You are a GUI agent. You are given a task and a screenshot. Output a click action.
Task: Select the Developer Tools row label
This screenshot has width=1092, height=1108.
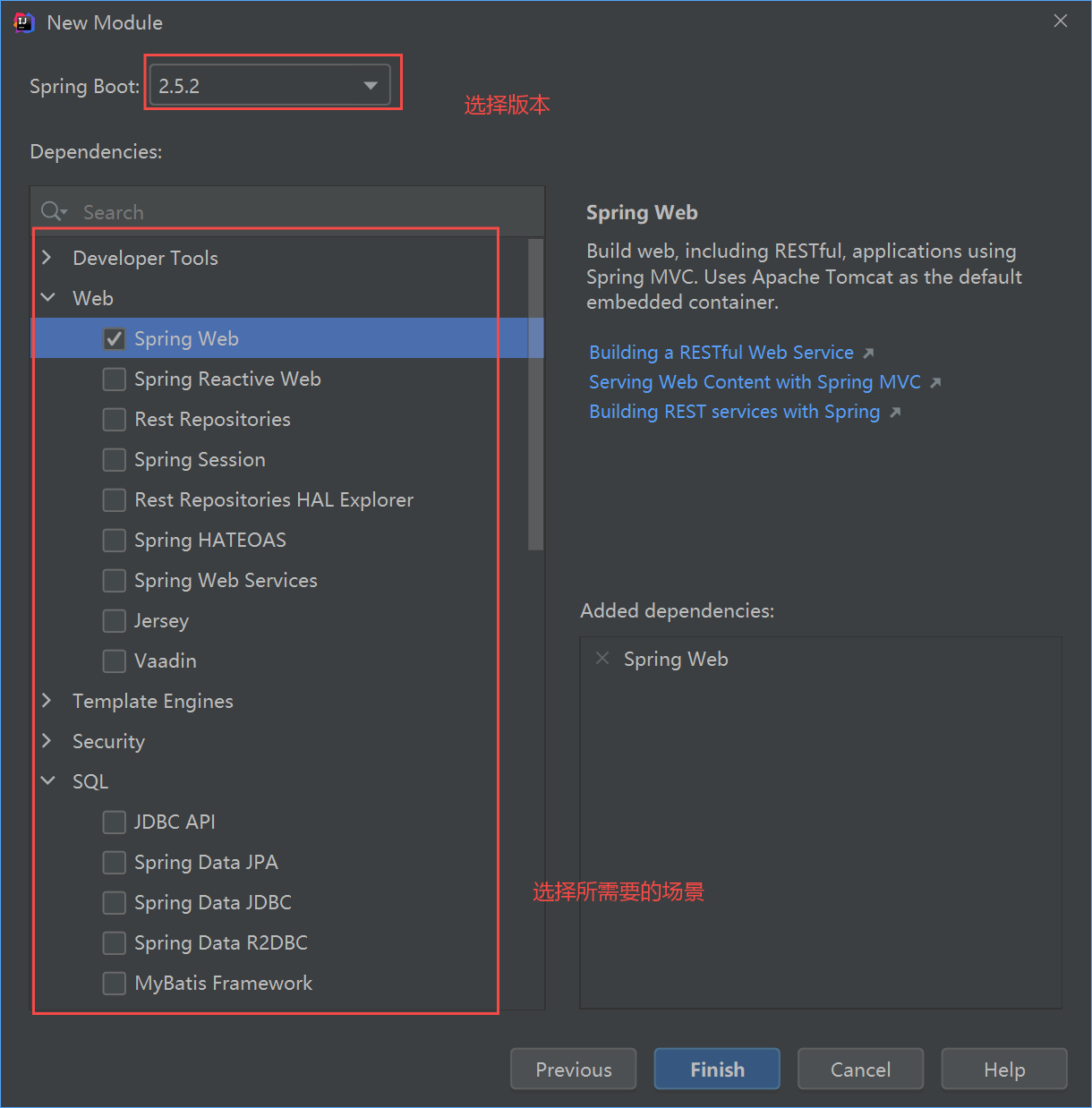tap(145, 258)
